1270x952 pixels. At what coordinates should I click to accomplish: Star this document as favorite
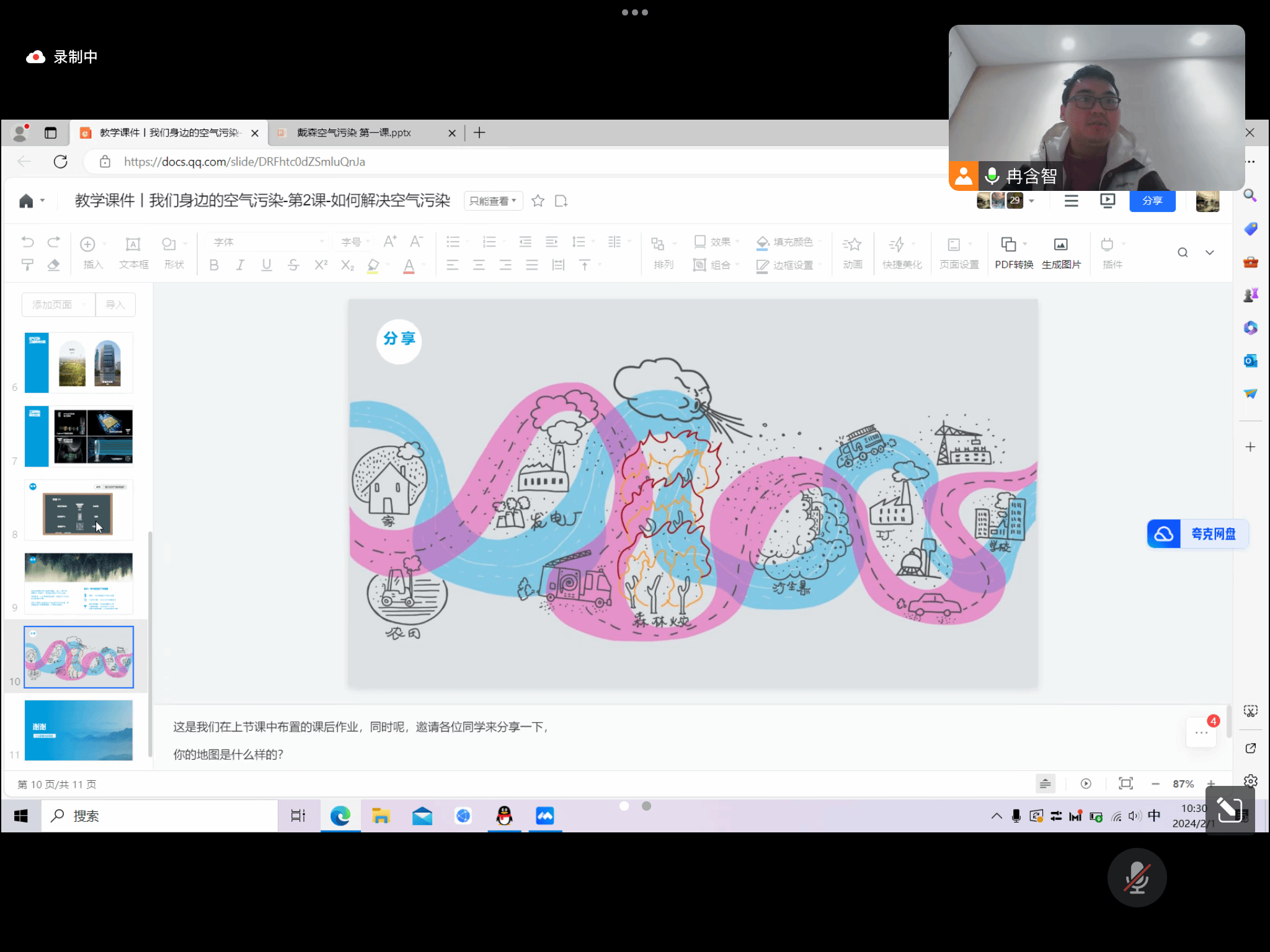(538, 201)
